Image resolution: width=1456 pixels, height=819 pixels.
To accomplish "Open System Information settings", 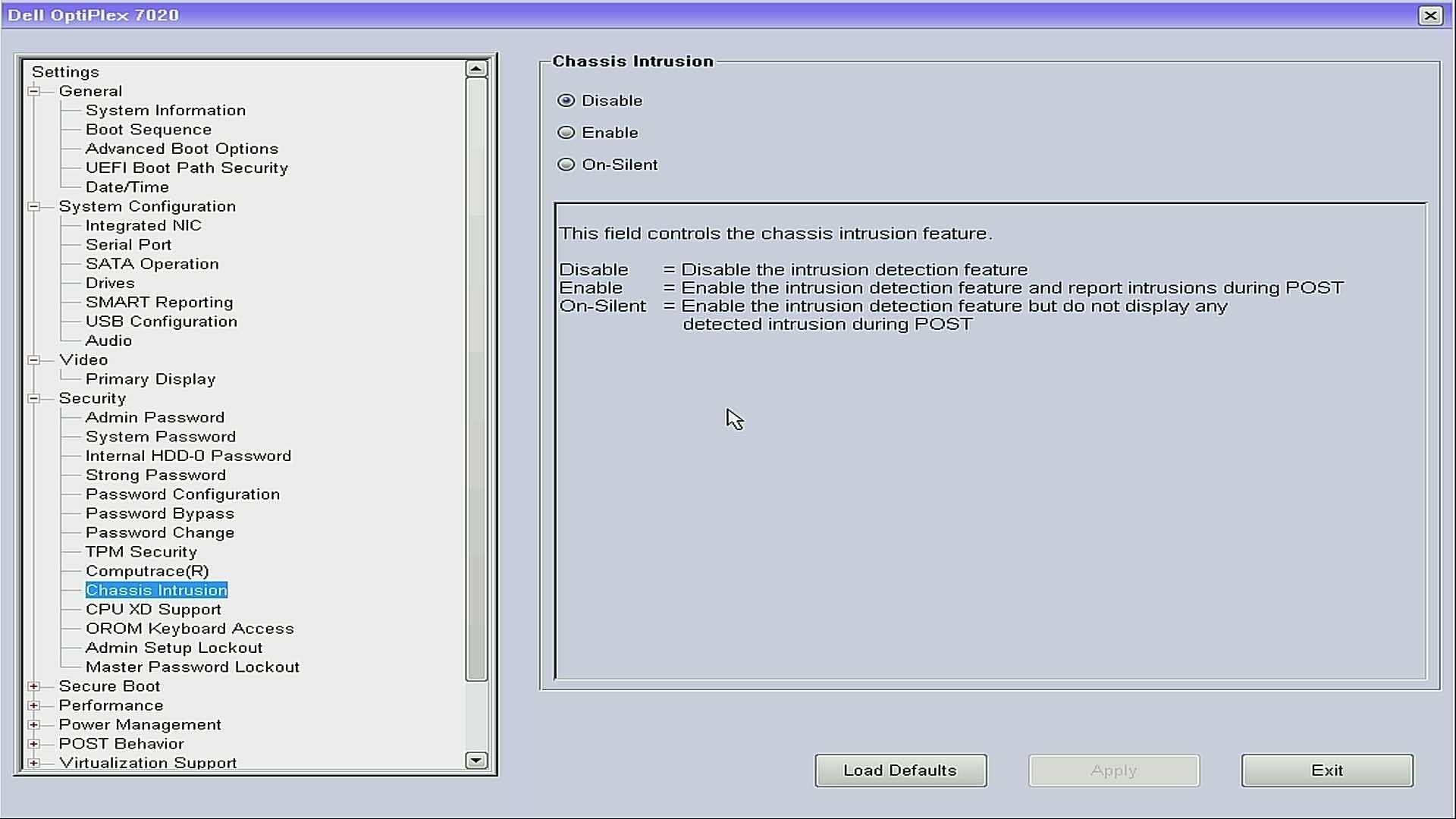I will (x=165, y=110).
